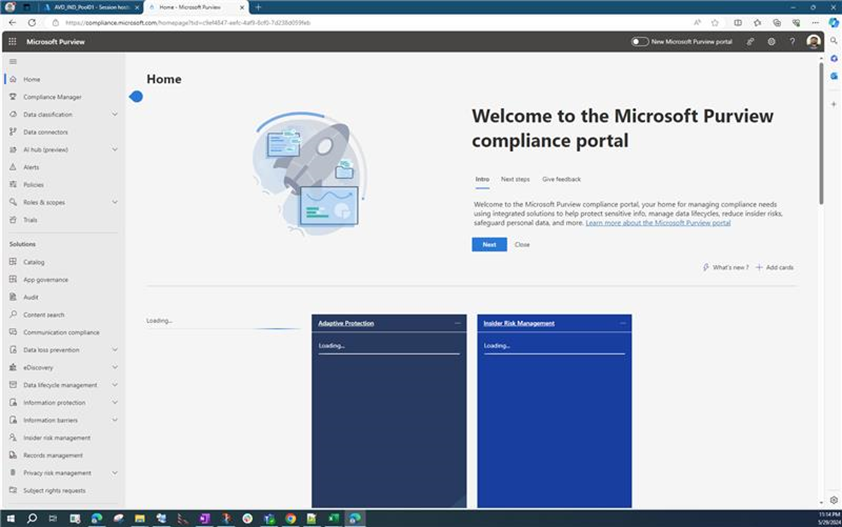Viewport: 842px width, 527px height.
Task: Open Insider Risk Management card more options
Action: [623, 323]
